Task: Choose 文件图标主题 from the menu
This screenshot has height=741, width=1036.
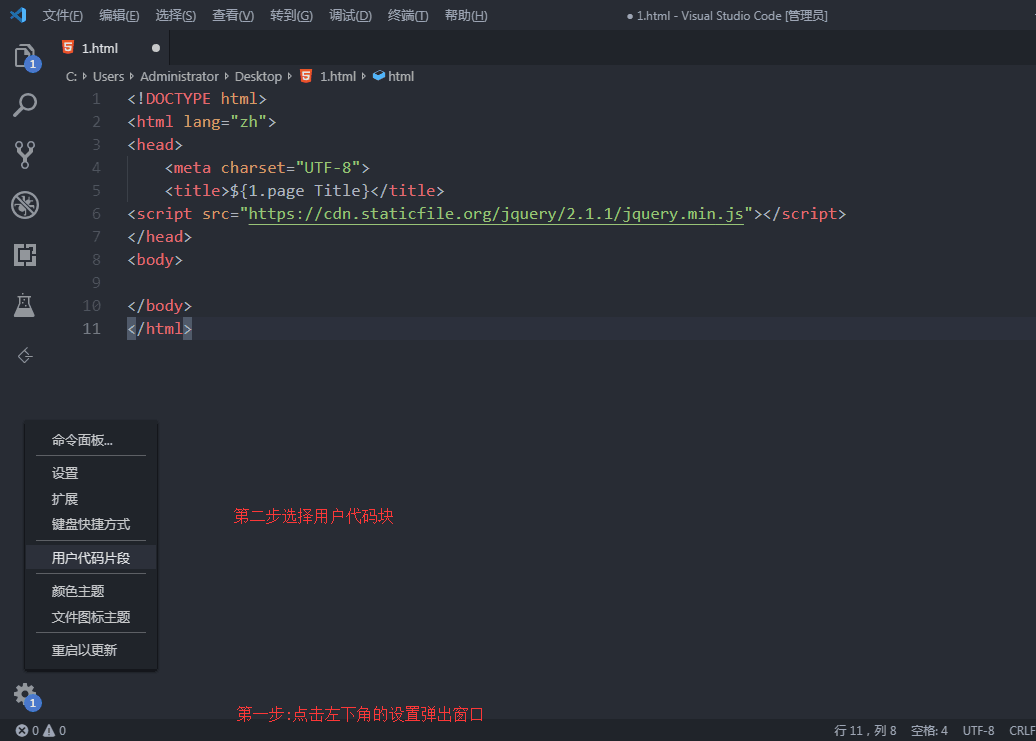Action: click(91, 617)
